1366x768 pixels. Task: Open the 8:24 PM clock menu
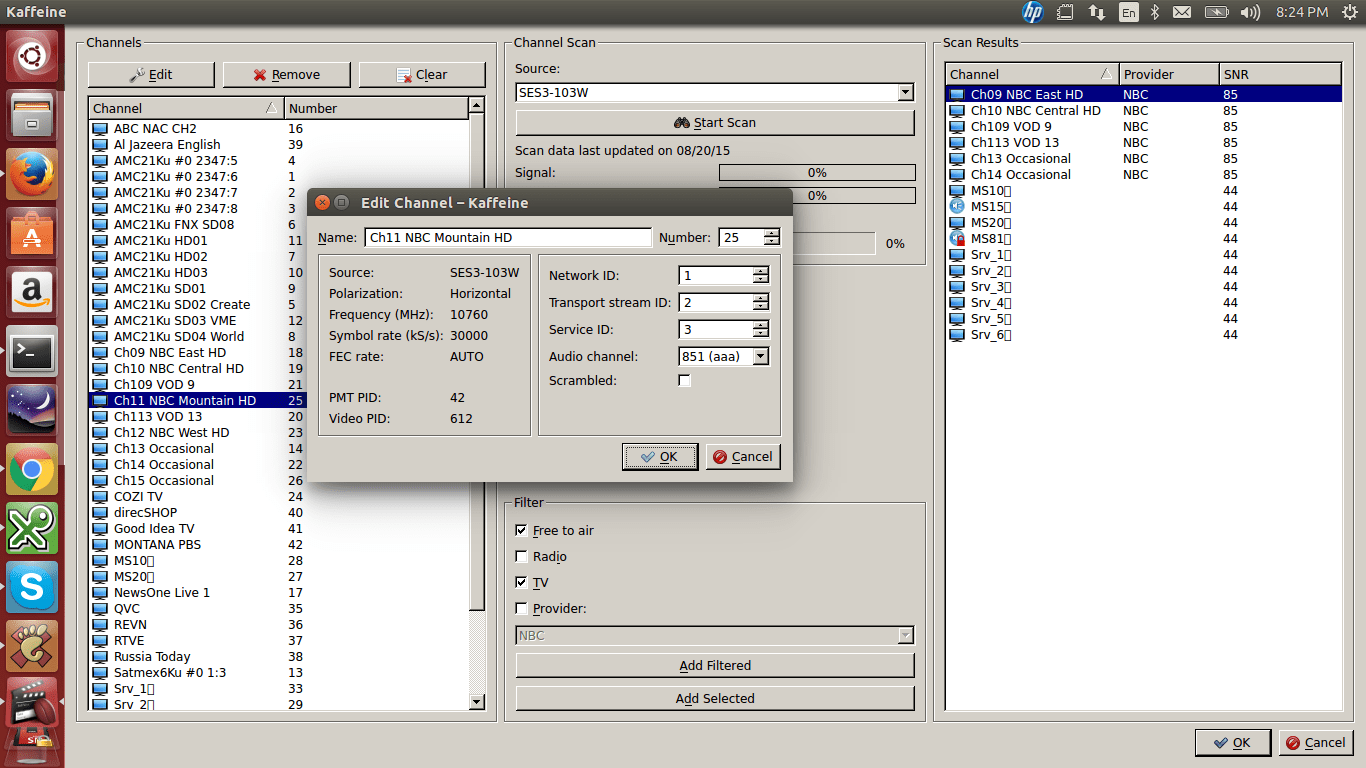point(1302,12)
